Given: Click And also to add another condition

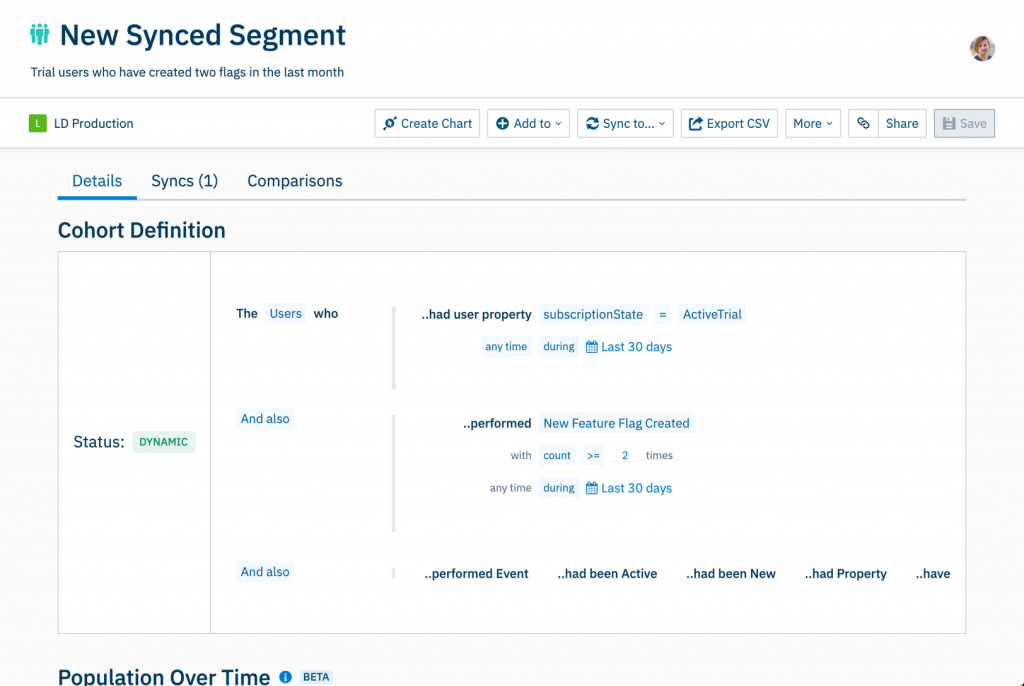Looking at the screenshot, I should tap(265, 572).
